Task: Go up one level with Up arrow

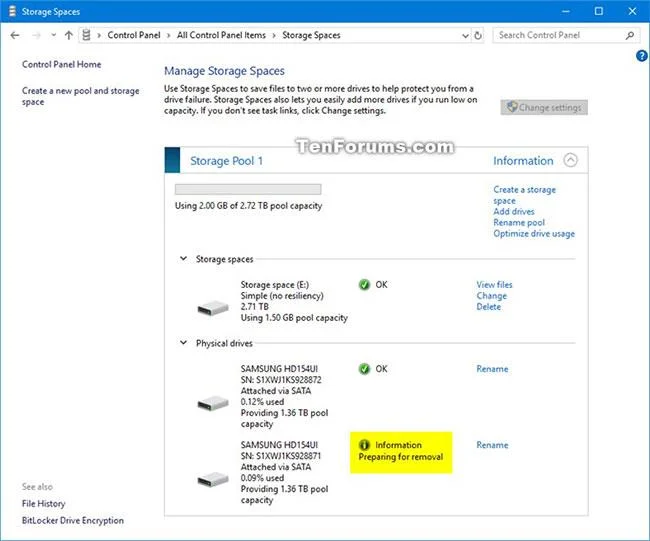Action: [69, 35]
